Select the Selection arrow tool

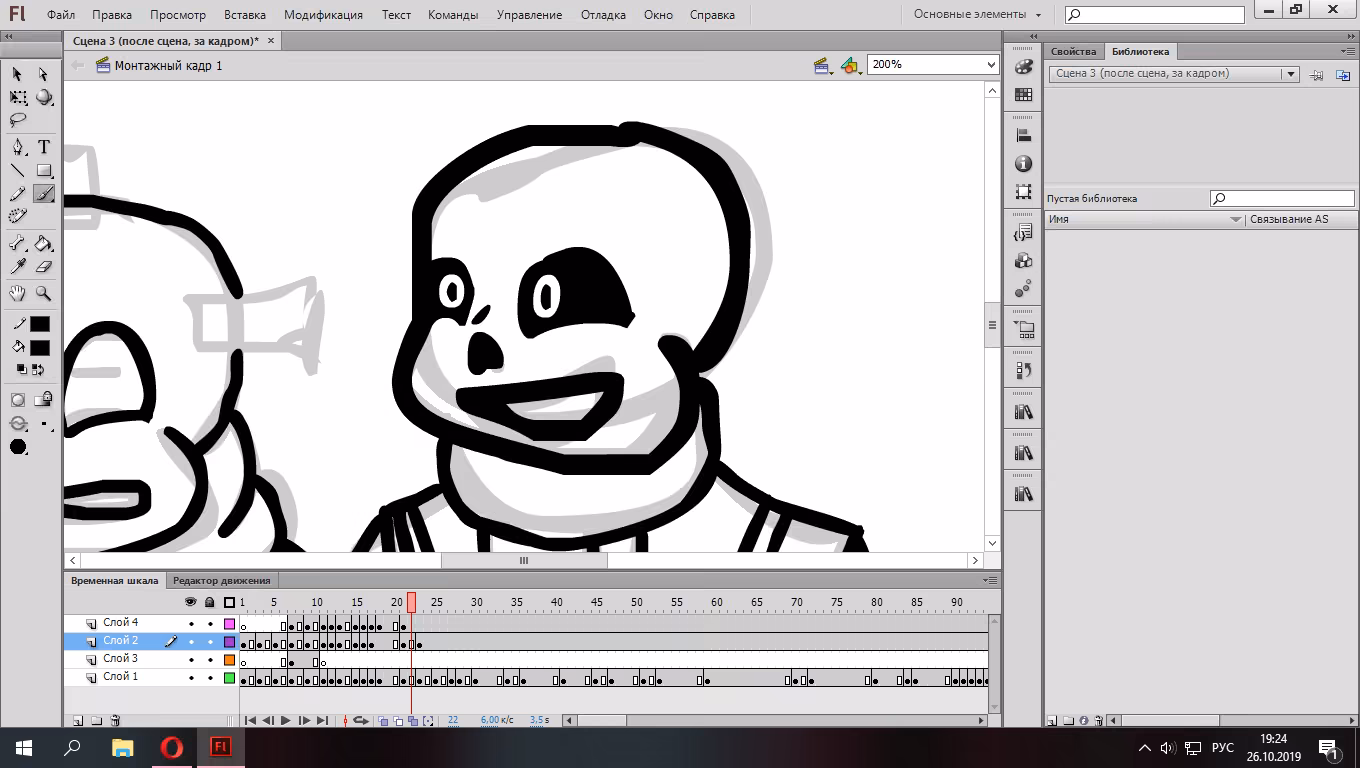tap(18, 74)
